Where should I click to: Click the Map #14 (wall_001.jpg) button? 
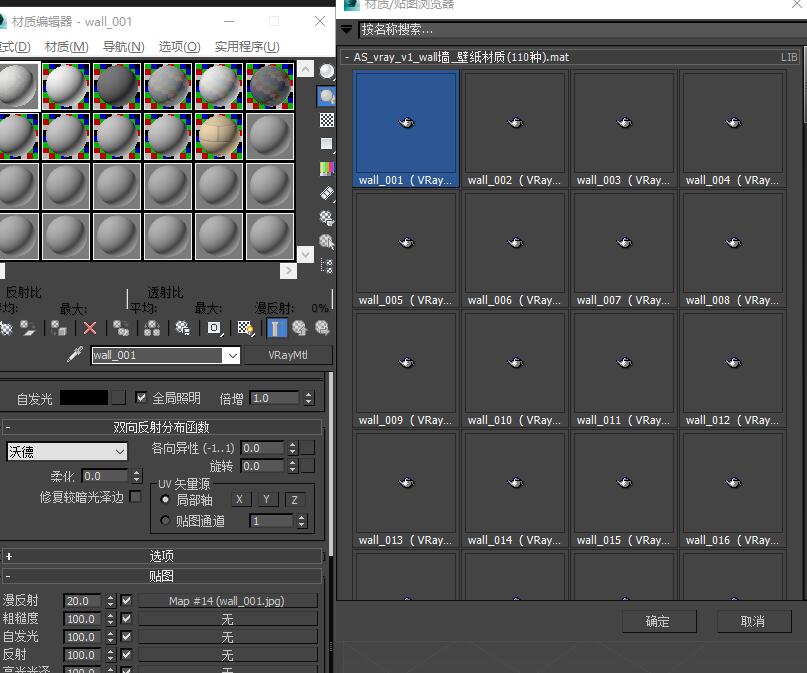(x=228, y=601)
